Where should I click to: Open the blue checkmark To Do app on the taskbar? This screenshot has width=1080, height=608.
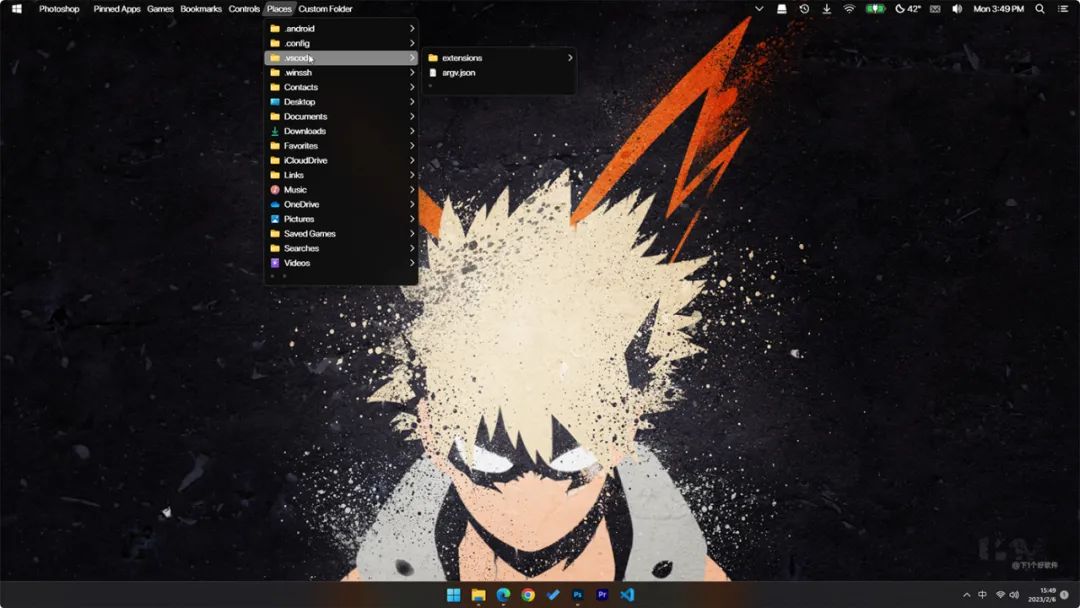[x=552, y=594]
